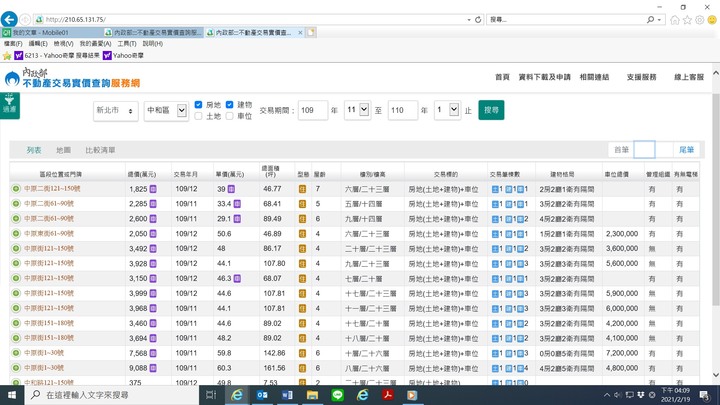This screenshot has width=720, height=405.
Task: Toggle the 房地 checkbox
Action: [198, 104]
